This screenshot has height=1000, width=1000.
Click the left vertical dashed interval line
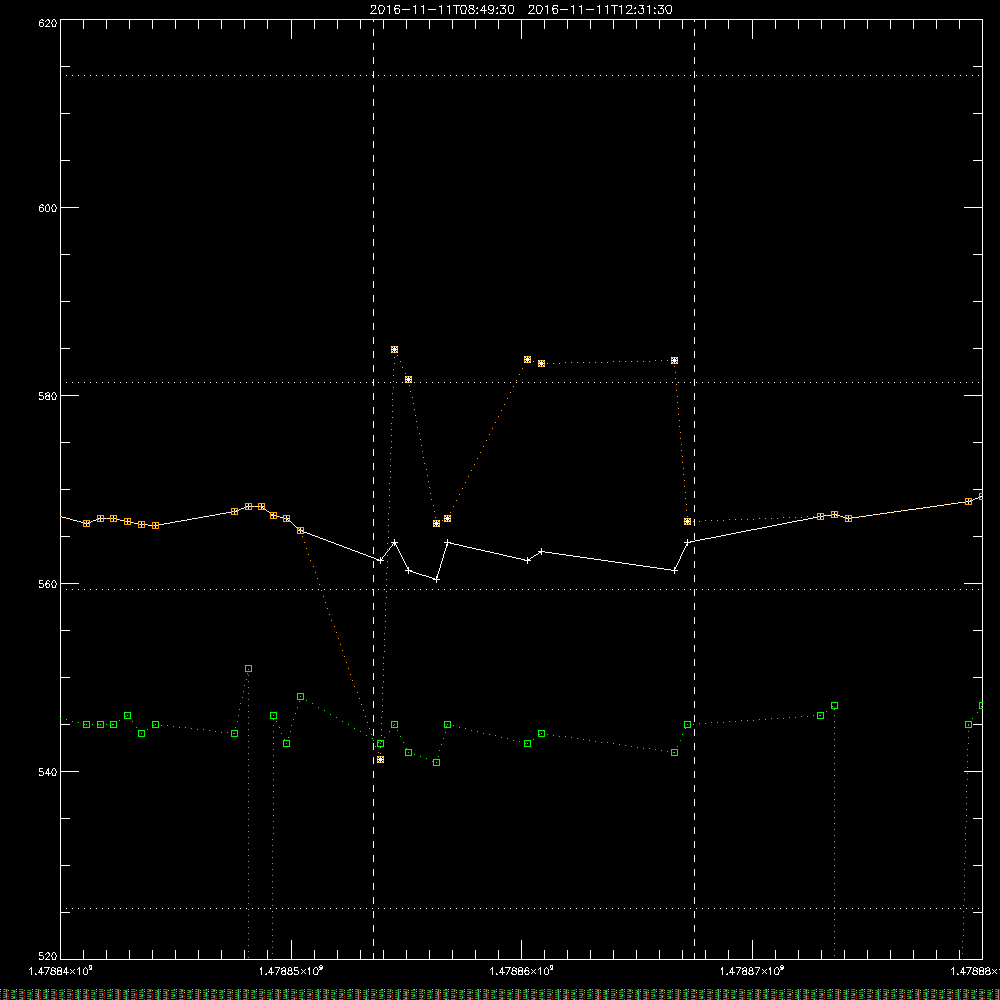click(x=374, y=488)
